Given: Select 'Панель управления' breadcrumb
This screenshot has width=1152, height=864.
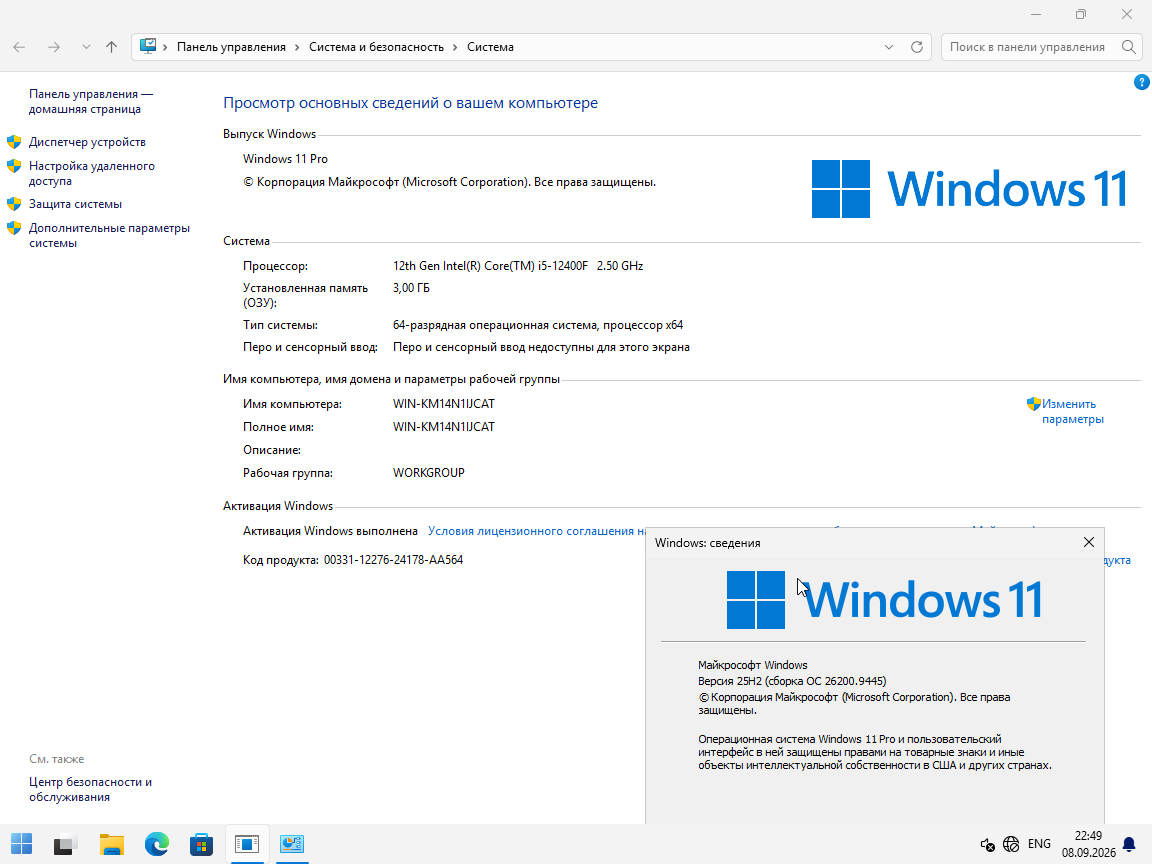Looking at the screenshot, I should pyautogui.click(x=231, y=47).
